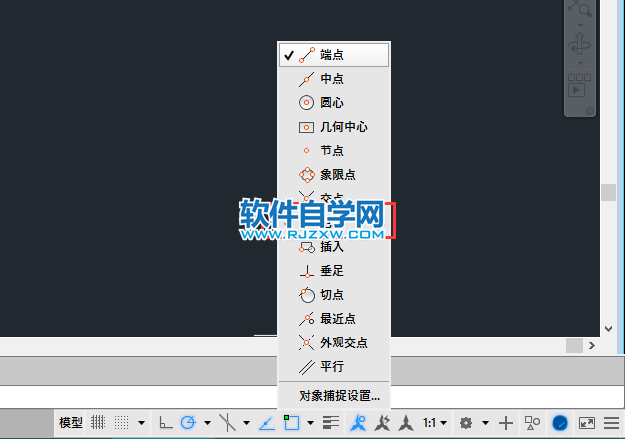The width and height of the screenshot is (625, 439).
Task: Click the orbit icon on navigation bar
Action: [580, 44]
